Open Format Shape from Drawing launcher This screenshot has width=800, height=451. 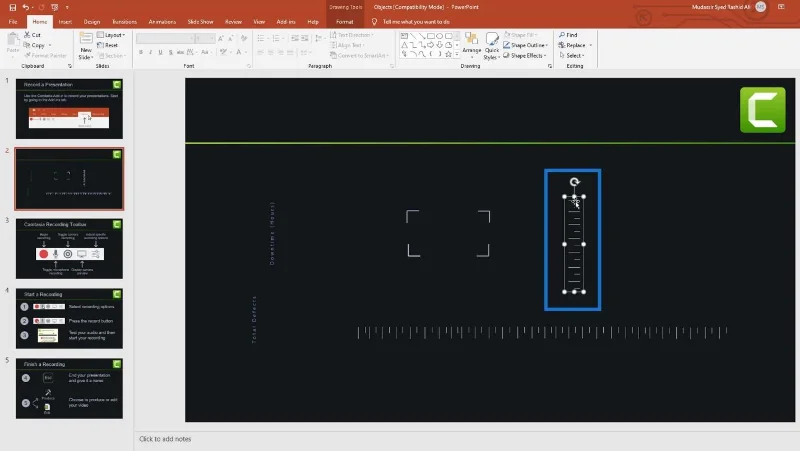(549, 66)
